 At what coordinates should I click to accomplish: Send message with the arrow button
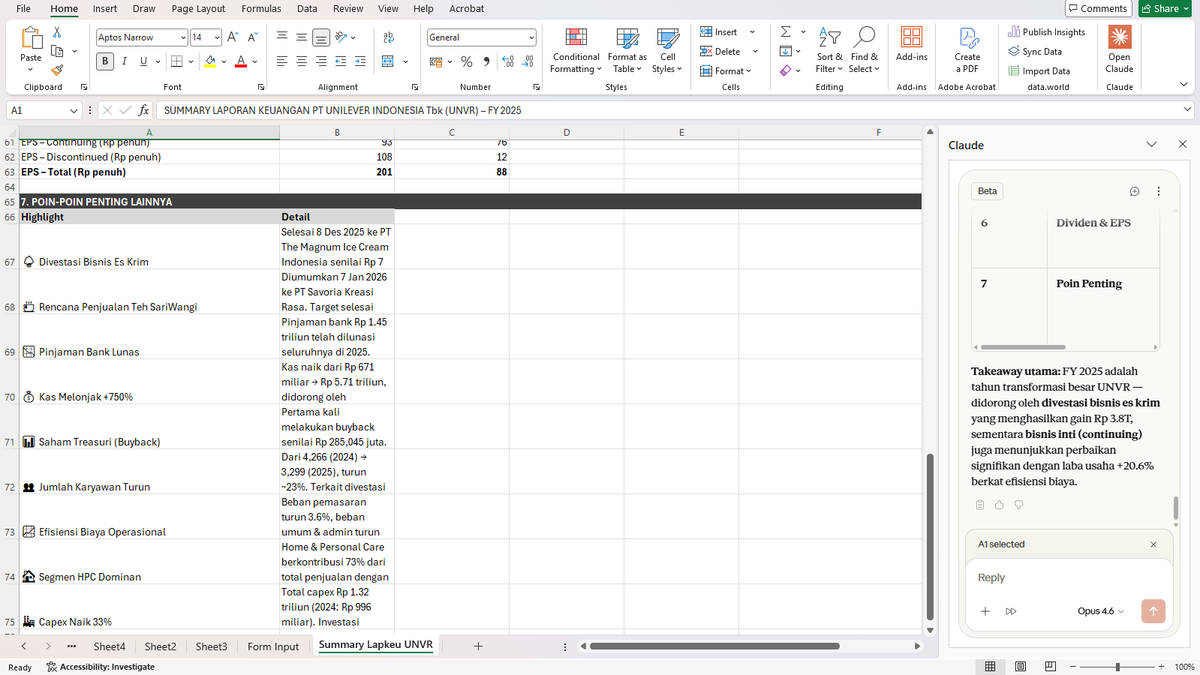(x=1153, y=611)
